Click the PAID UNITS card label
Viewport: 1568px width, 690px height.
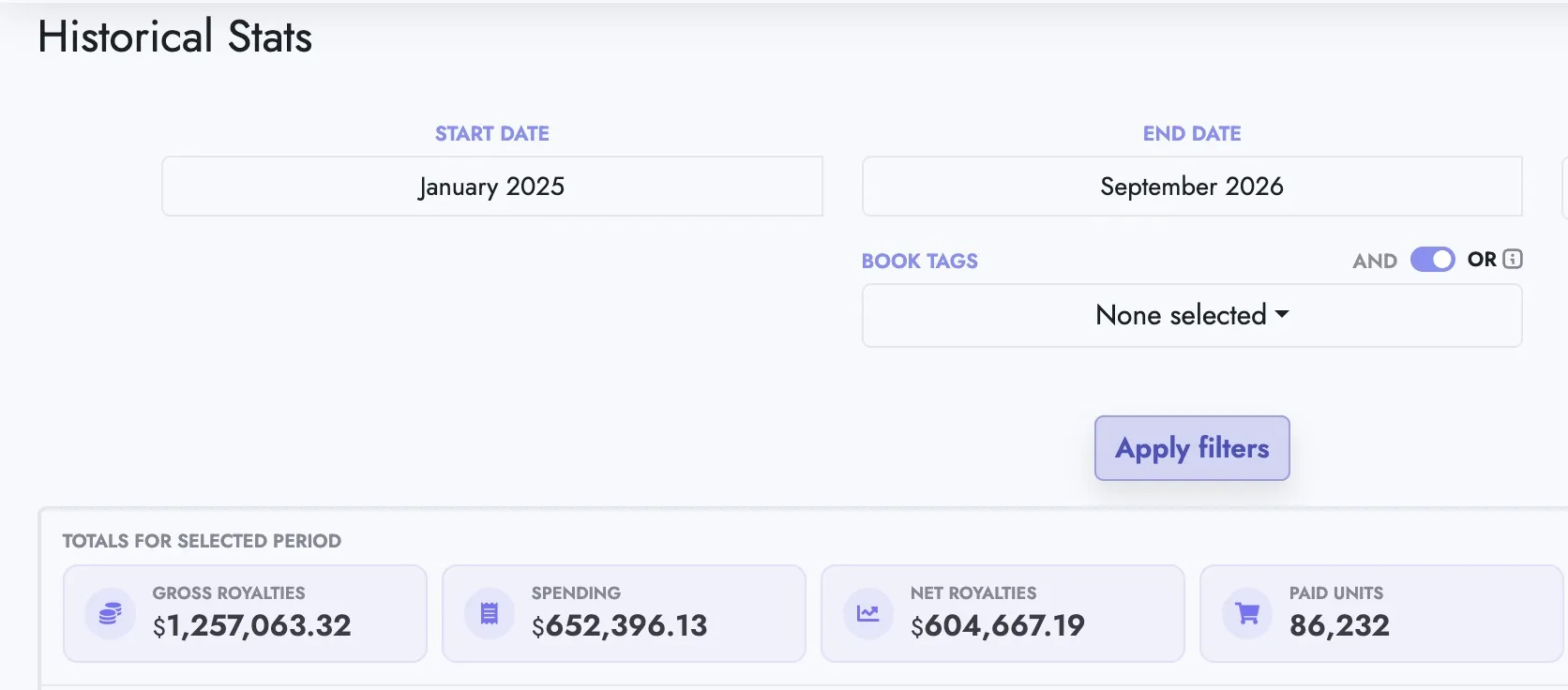pyautogui.click(x=1336, y=593)
